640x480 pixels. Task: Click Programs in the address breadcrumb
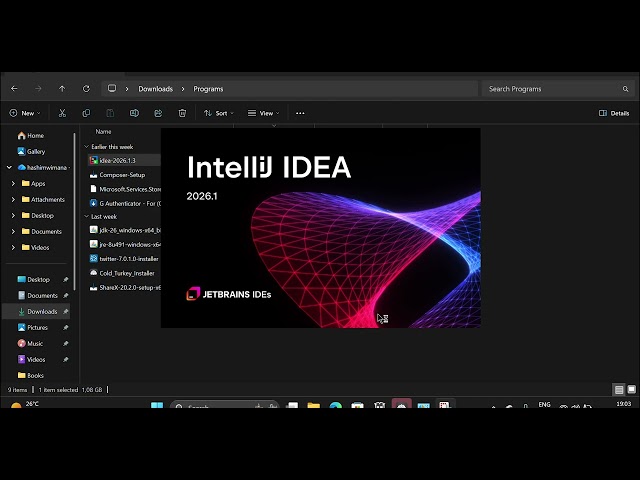pyautogui.click(x=208, y=89)
